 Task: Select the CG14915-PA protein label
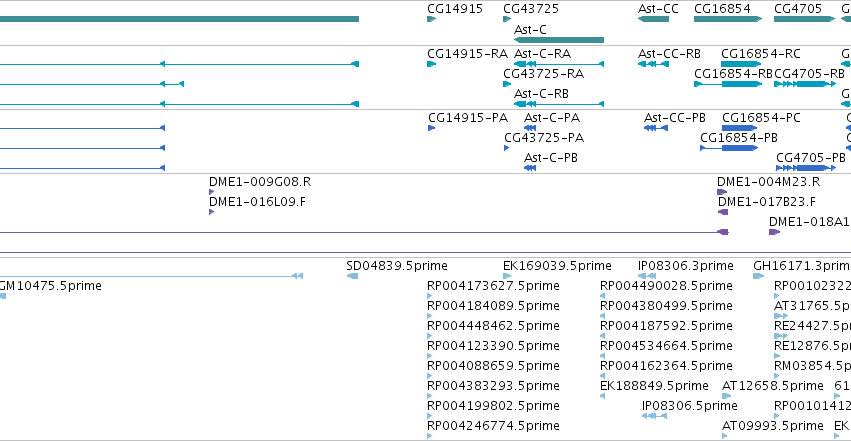[468, 118]
